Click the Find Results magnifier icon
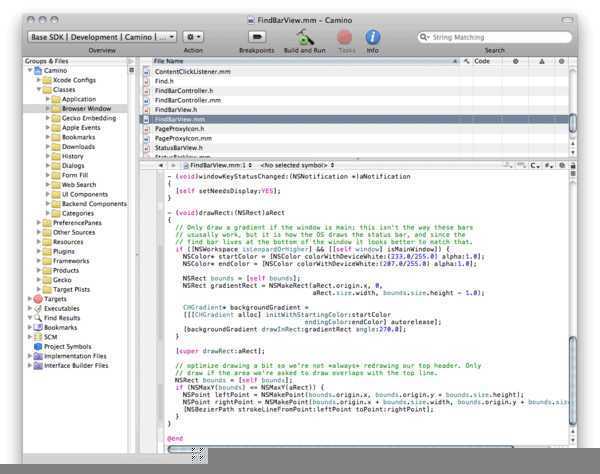The height and width of the screenshot is (474, 600). (38, 318)
